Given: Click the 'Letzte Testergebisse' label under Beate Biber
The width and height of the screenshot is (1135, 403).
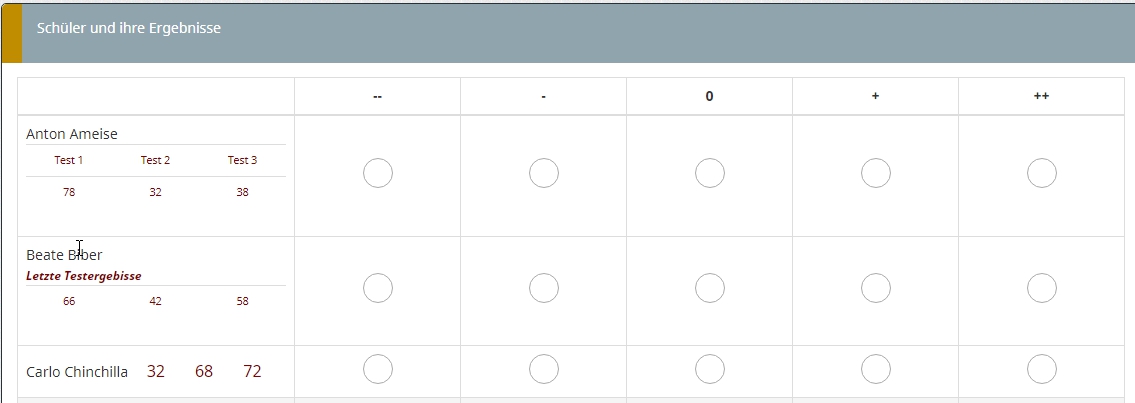Looking at the screenshot, I should pyautogui.click(x=84, y=276).
